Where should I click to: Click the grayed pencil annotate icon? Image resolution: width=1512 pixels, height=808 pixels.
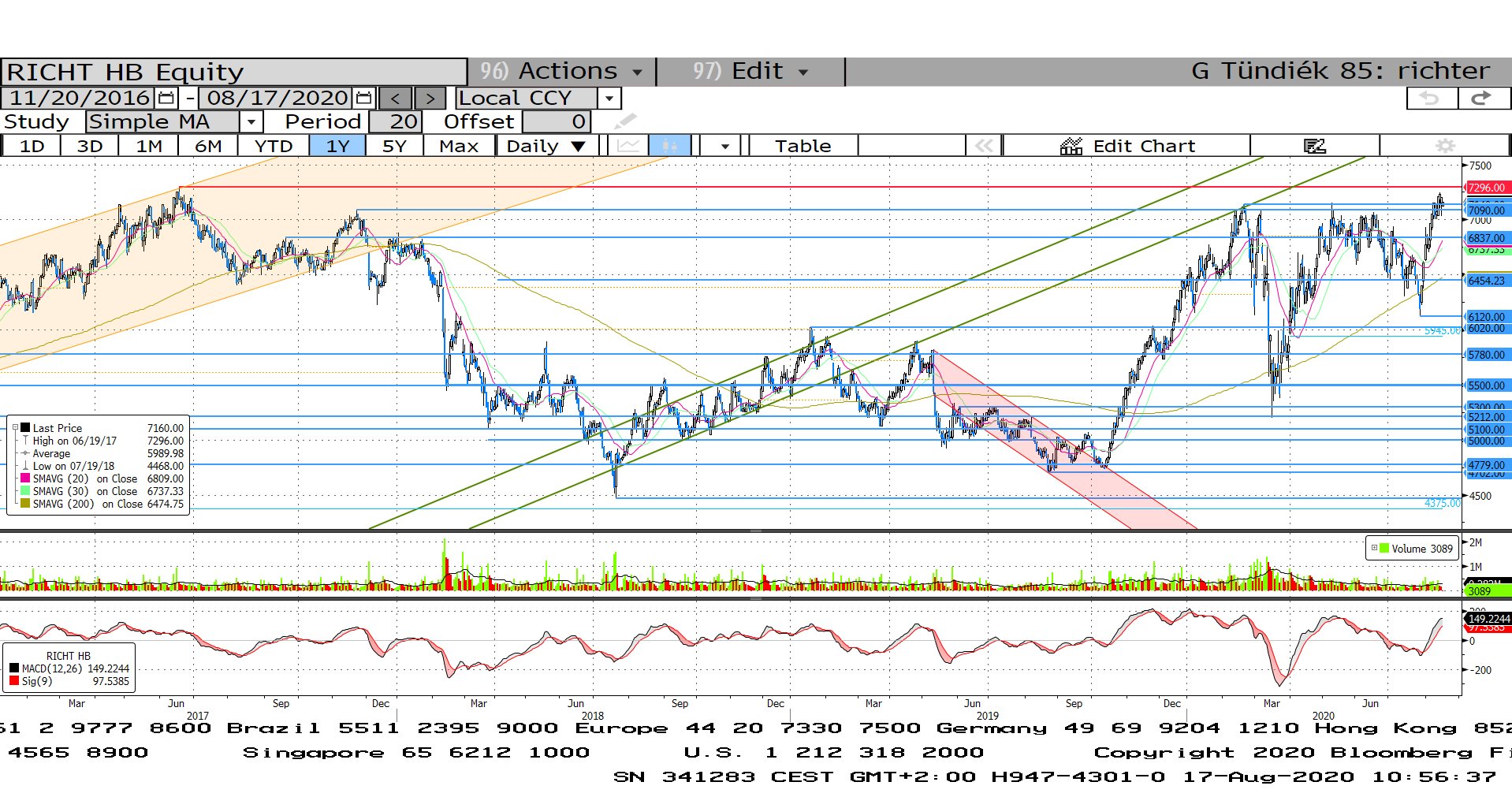[625, 121]
